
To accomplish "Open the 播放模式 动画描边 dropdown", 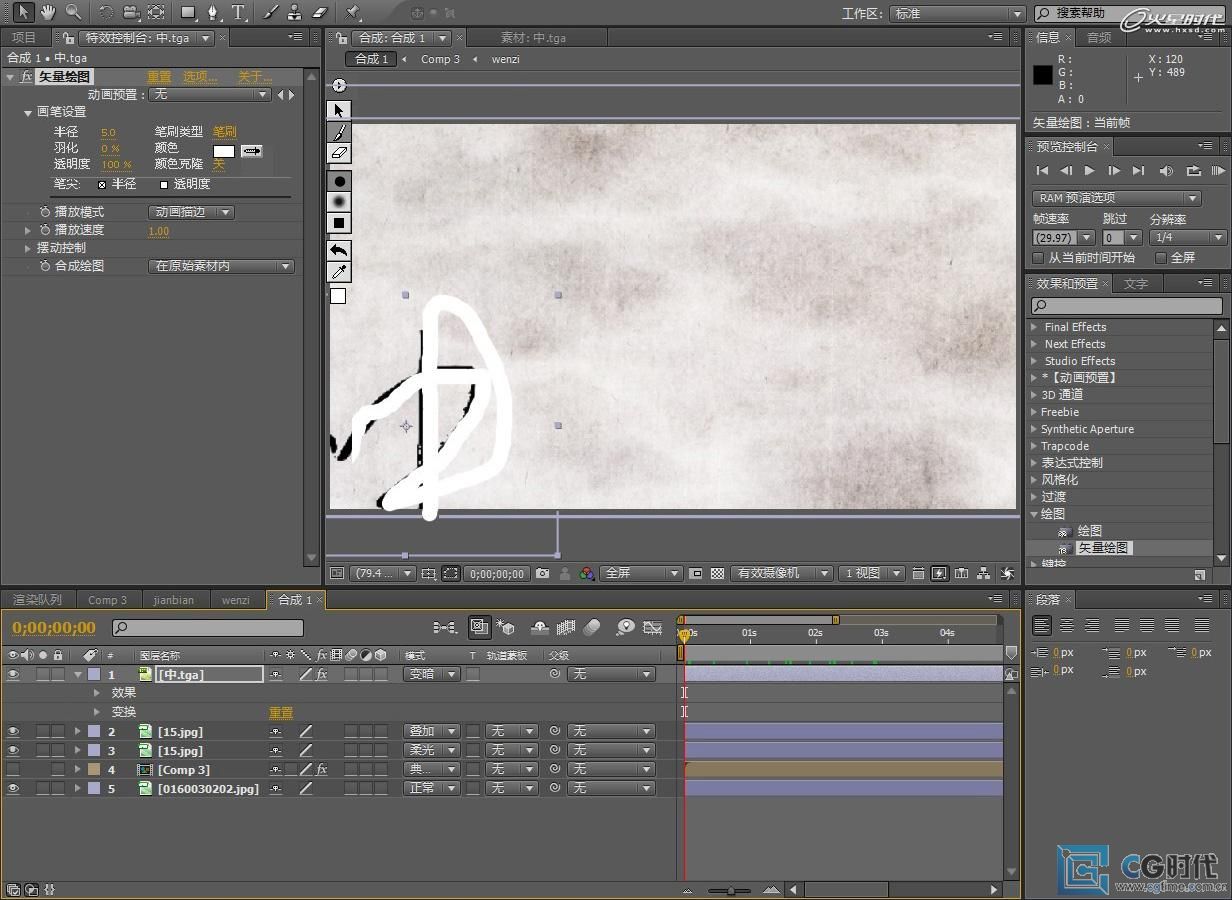I will (x=191, y=212).
